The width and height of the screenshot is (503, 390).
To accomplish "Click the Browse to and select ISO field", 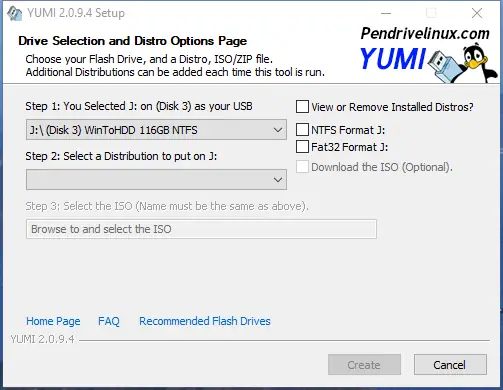I will (x=201, y=229).
